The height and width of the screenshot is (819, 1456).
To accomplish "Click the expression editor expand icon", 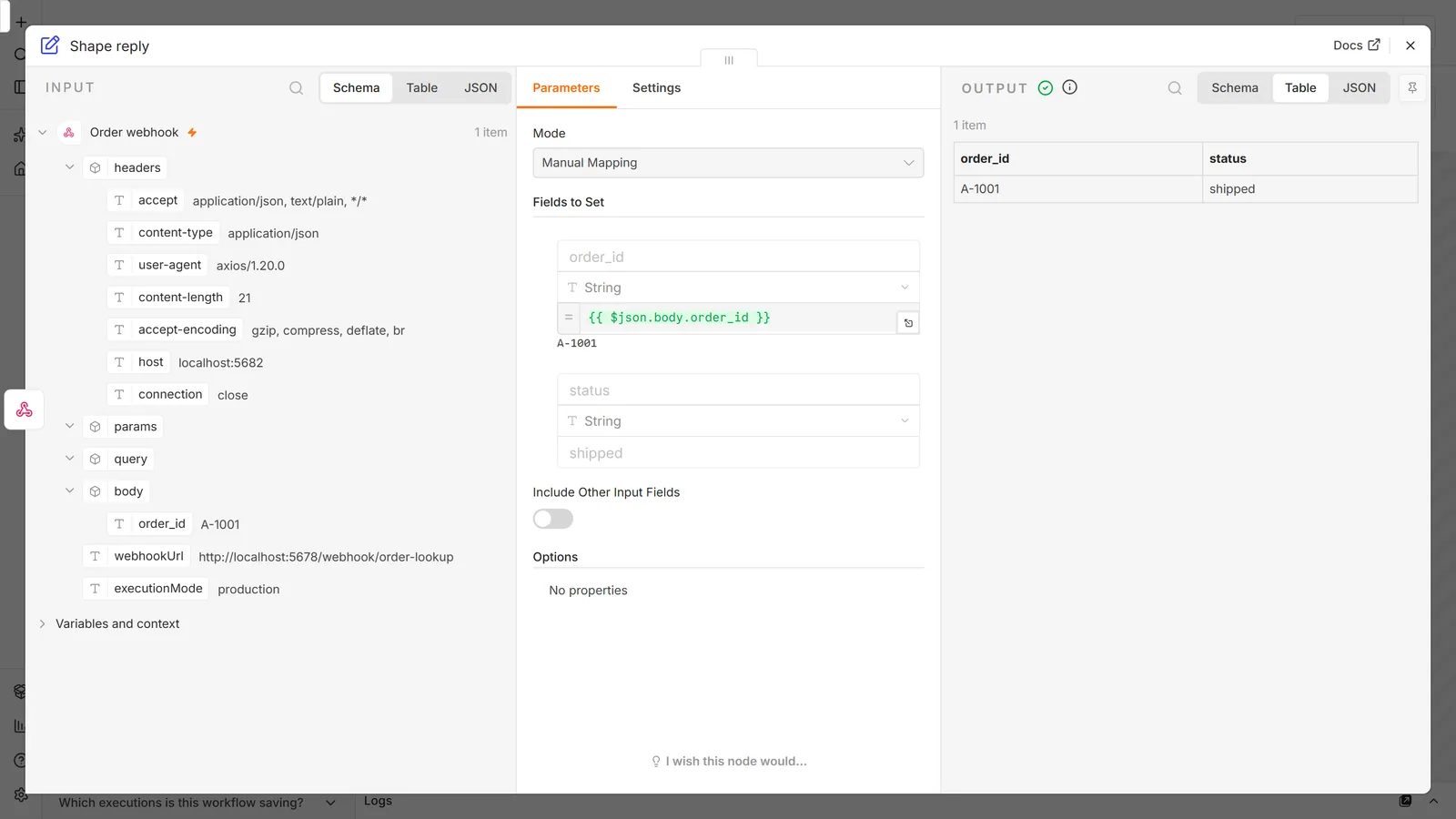I will [908, 323].
